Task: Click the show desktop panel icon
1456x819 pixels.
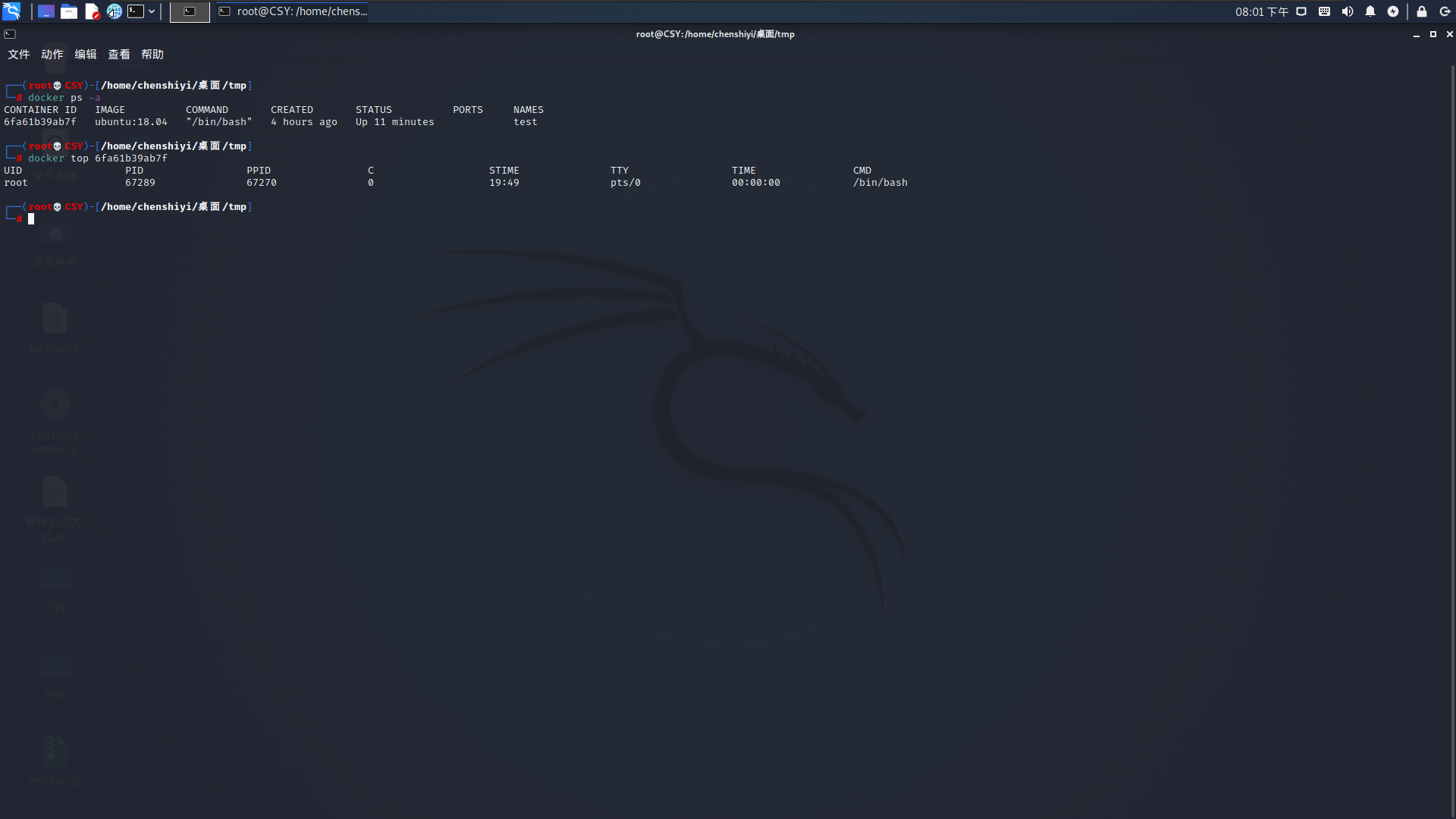Action: [46, 11]
